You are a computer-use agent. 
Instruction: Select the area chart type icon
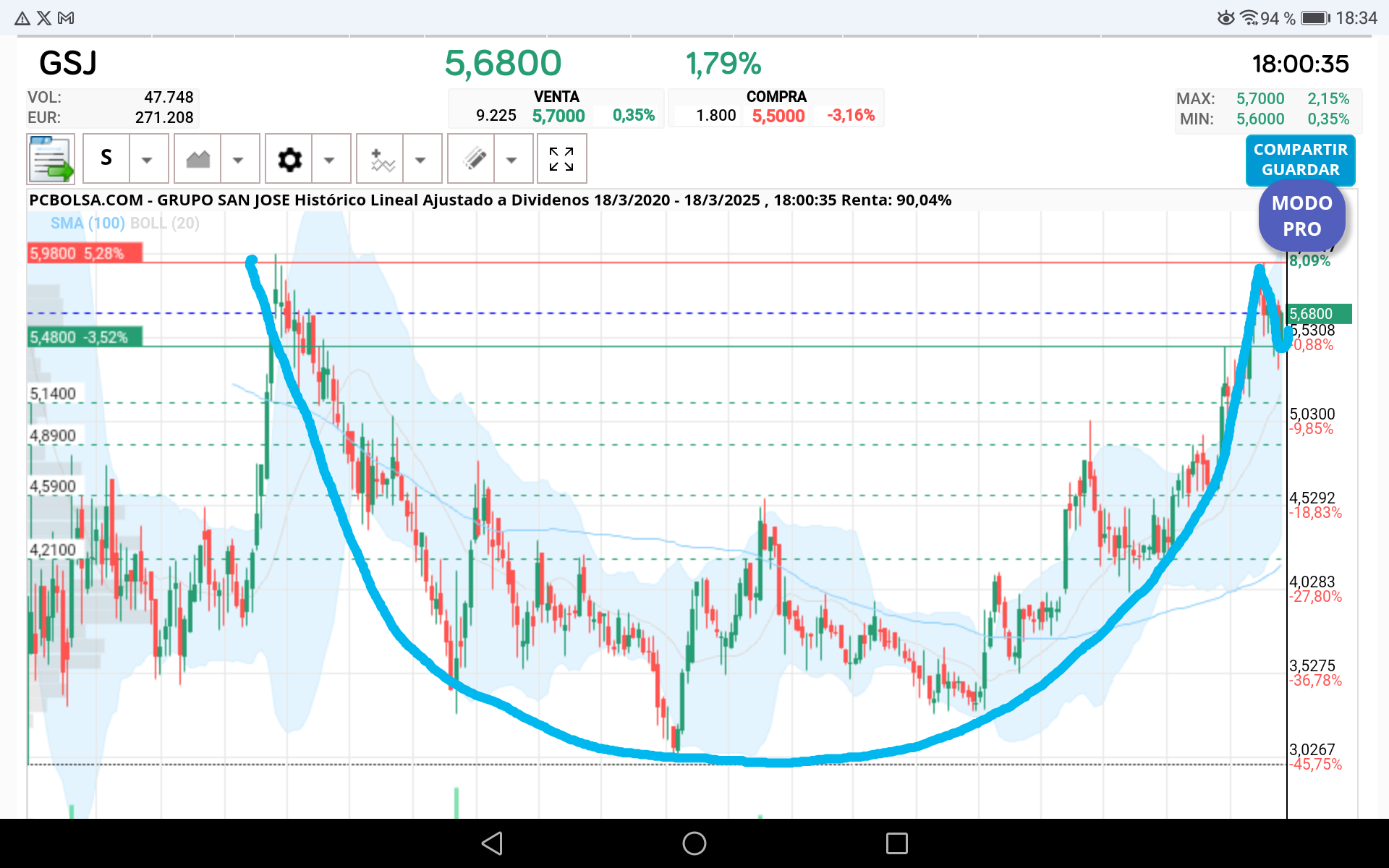click(197, 158)
